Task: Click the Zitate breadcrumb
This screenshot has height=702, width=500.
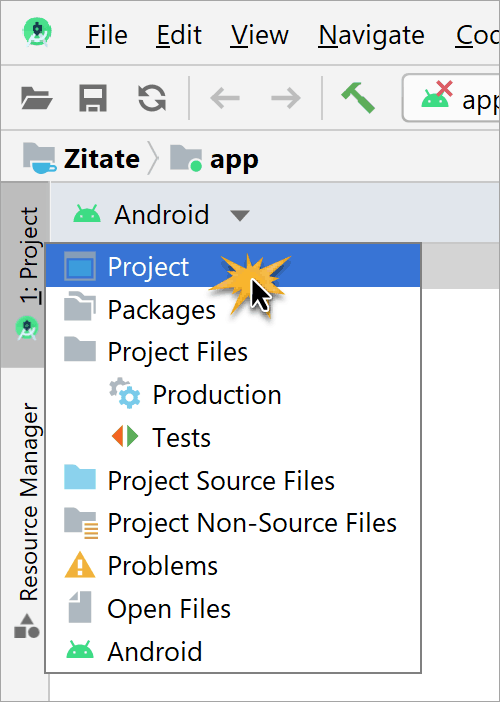Action: (102, 159)
